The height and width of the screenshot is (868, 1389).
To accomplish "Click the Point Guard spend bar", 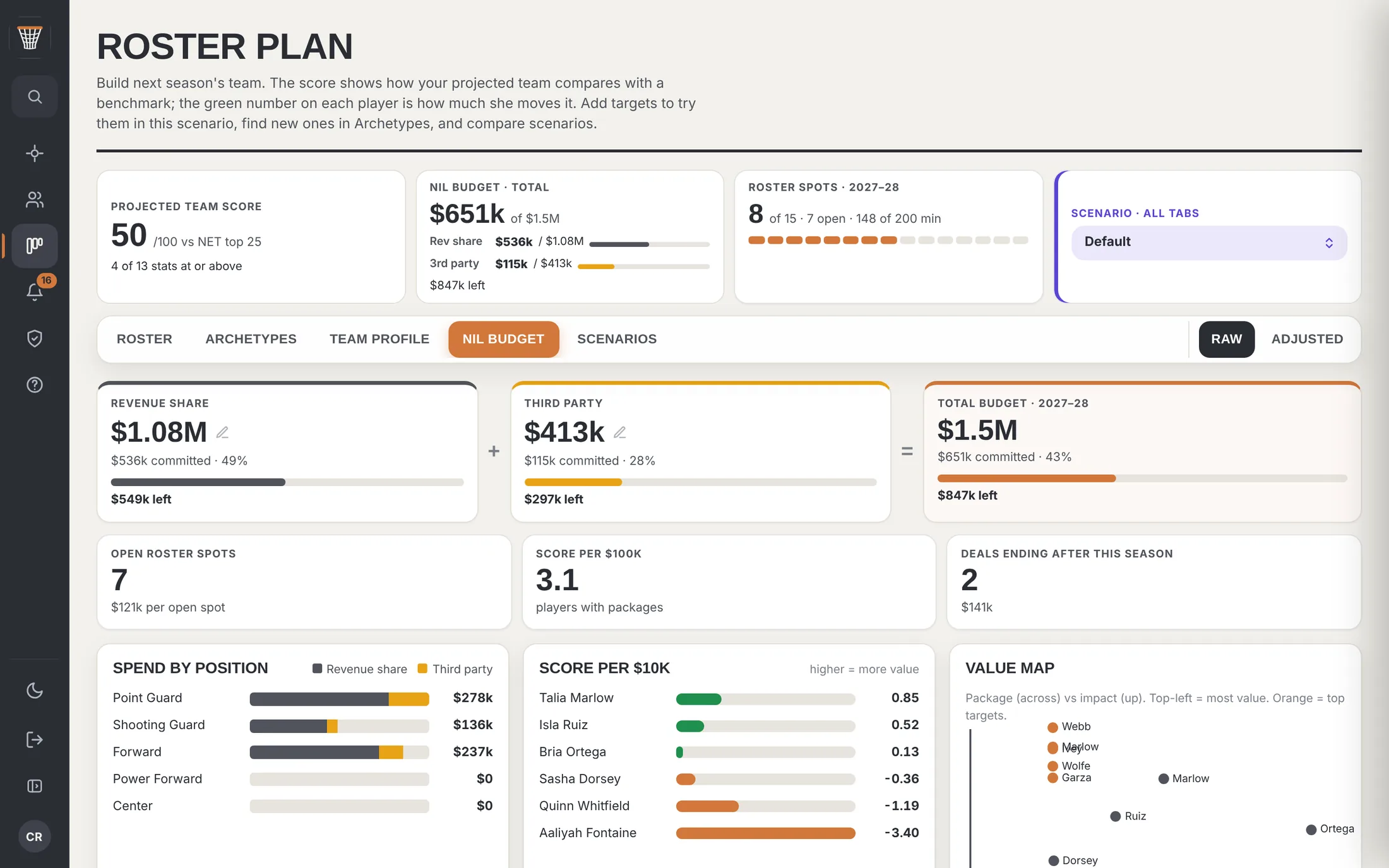I will pyautogui.click(x=339, y=699).
